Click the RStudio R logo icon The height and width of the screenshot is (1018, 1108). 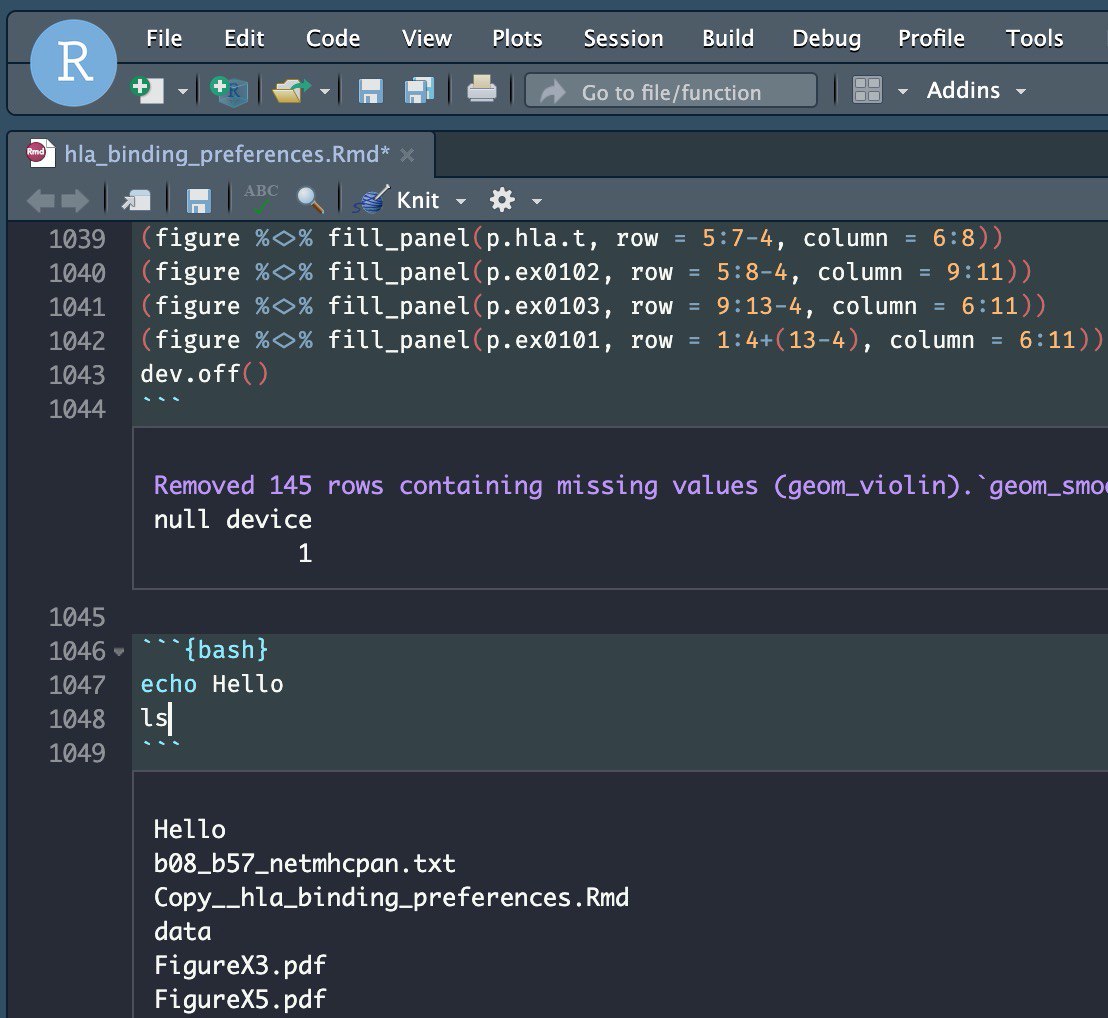[x=73, y=63]
